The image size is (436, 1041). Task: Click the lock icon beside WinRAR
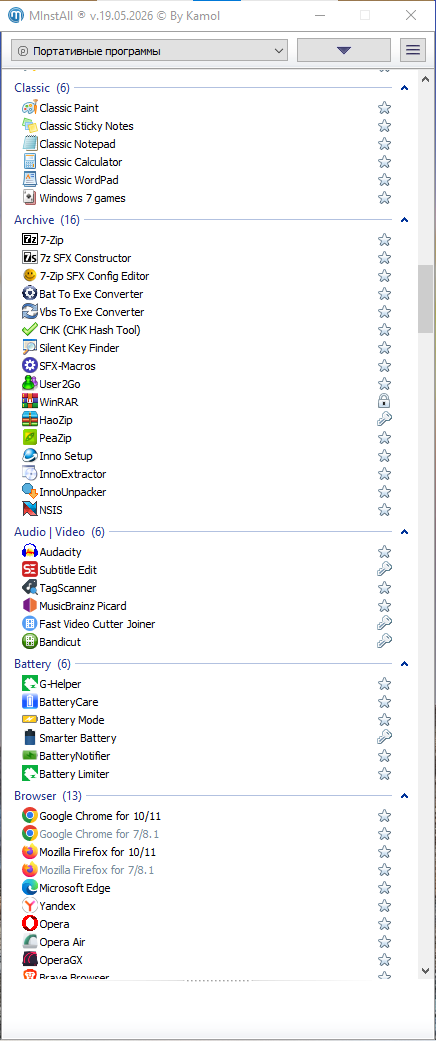point(384,402)
